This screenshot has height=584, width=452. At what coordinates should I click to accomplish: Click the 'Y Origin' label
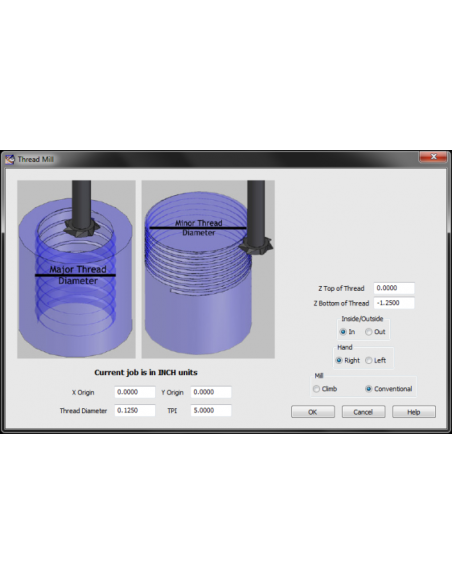(172, 393)
